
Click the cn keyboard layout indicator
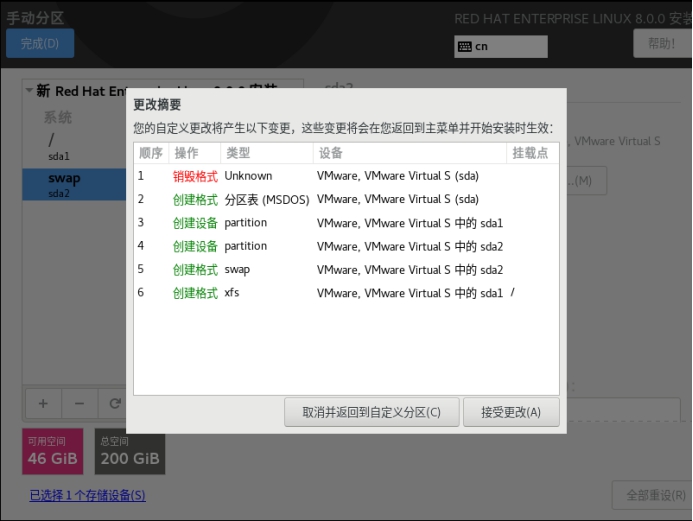(501, 46)
